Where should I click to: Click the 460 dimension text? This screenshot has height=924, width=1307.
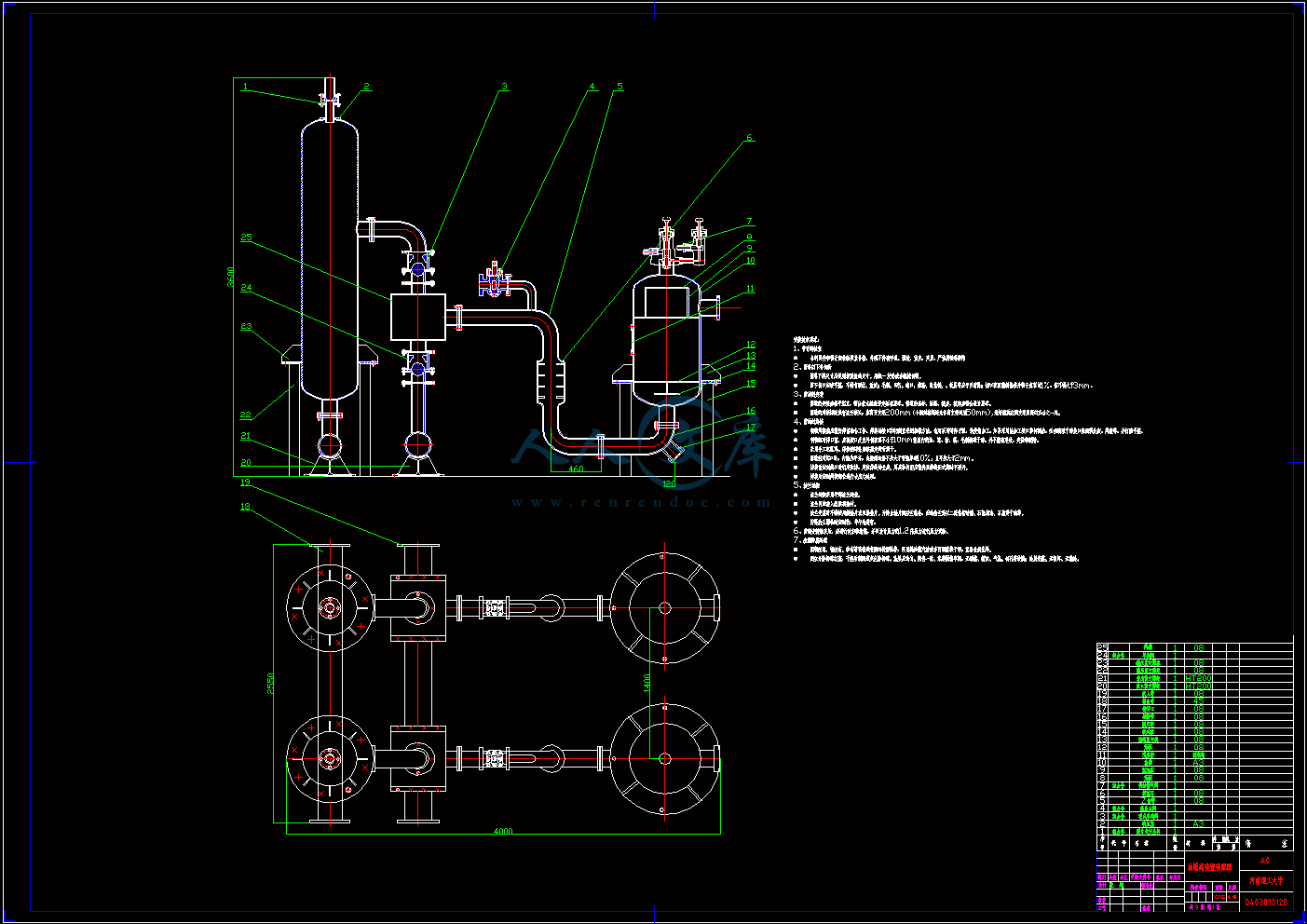tap(576, 469)
